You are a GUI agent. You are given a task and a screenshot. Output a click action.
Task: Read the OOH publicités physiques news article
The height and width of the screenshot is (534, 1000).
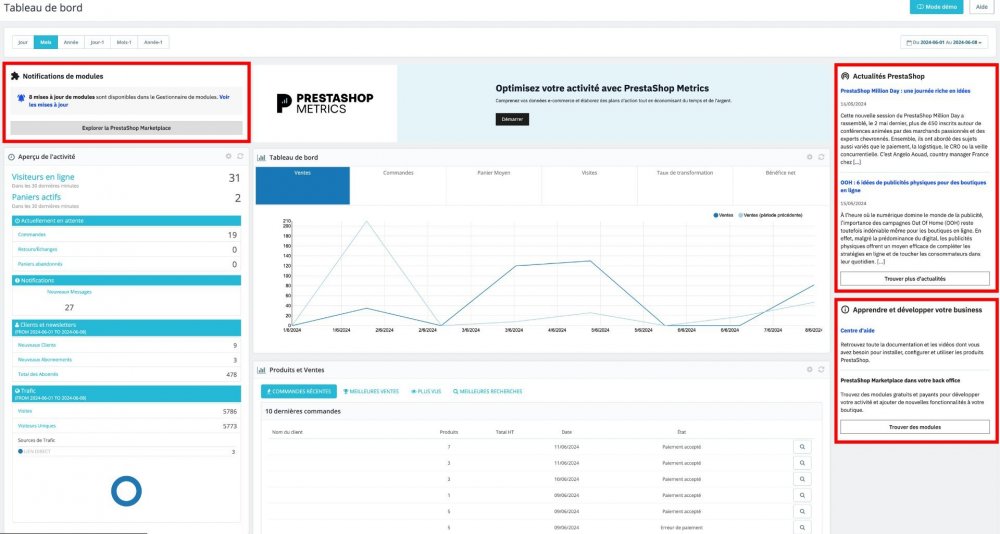(913, 186)
